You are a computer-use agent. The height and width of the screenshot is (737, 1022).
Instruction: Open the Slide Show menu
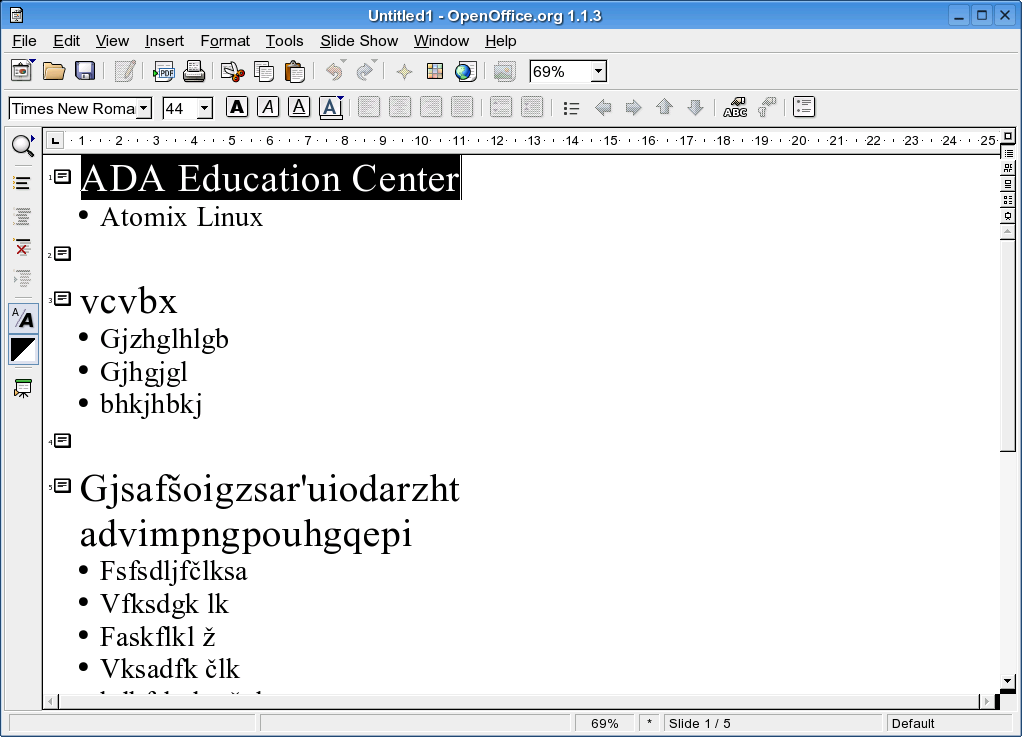359,41
